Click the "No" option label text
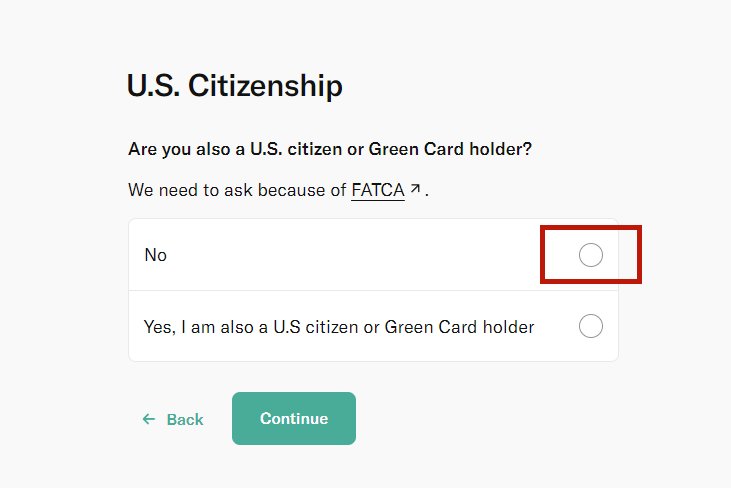Viewport: 731px width, 488px height. (155, 255)
